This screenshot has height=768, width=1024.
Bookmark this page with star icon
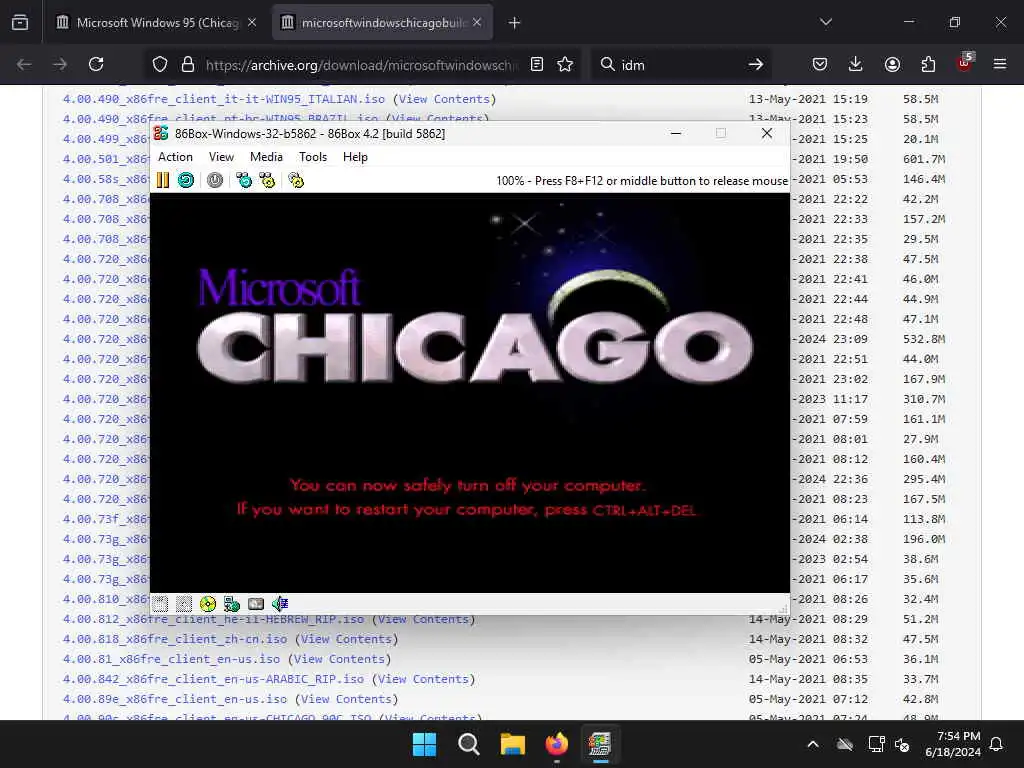[x=565, y=64]
